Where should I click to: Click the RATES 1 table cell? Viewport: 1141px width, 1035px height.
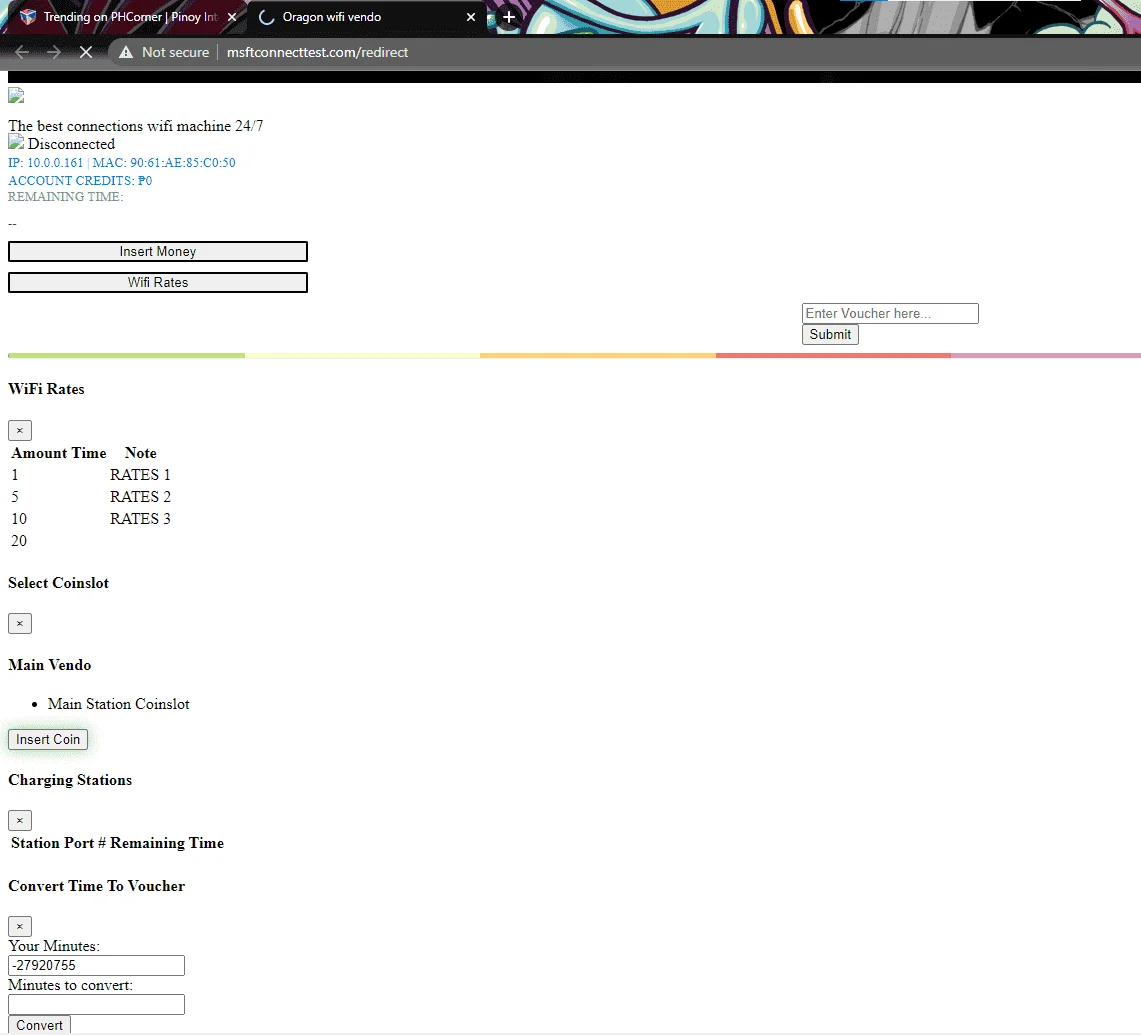tap(140, 475)
